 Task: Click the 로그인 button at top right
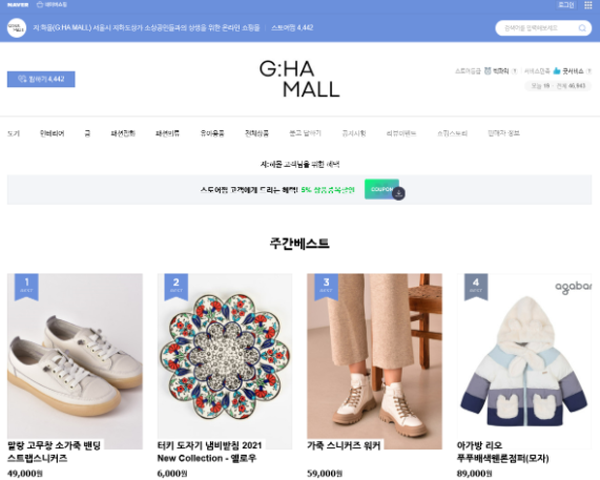tap(566, 5)
